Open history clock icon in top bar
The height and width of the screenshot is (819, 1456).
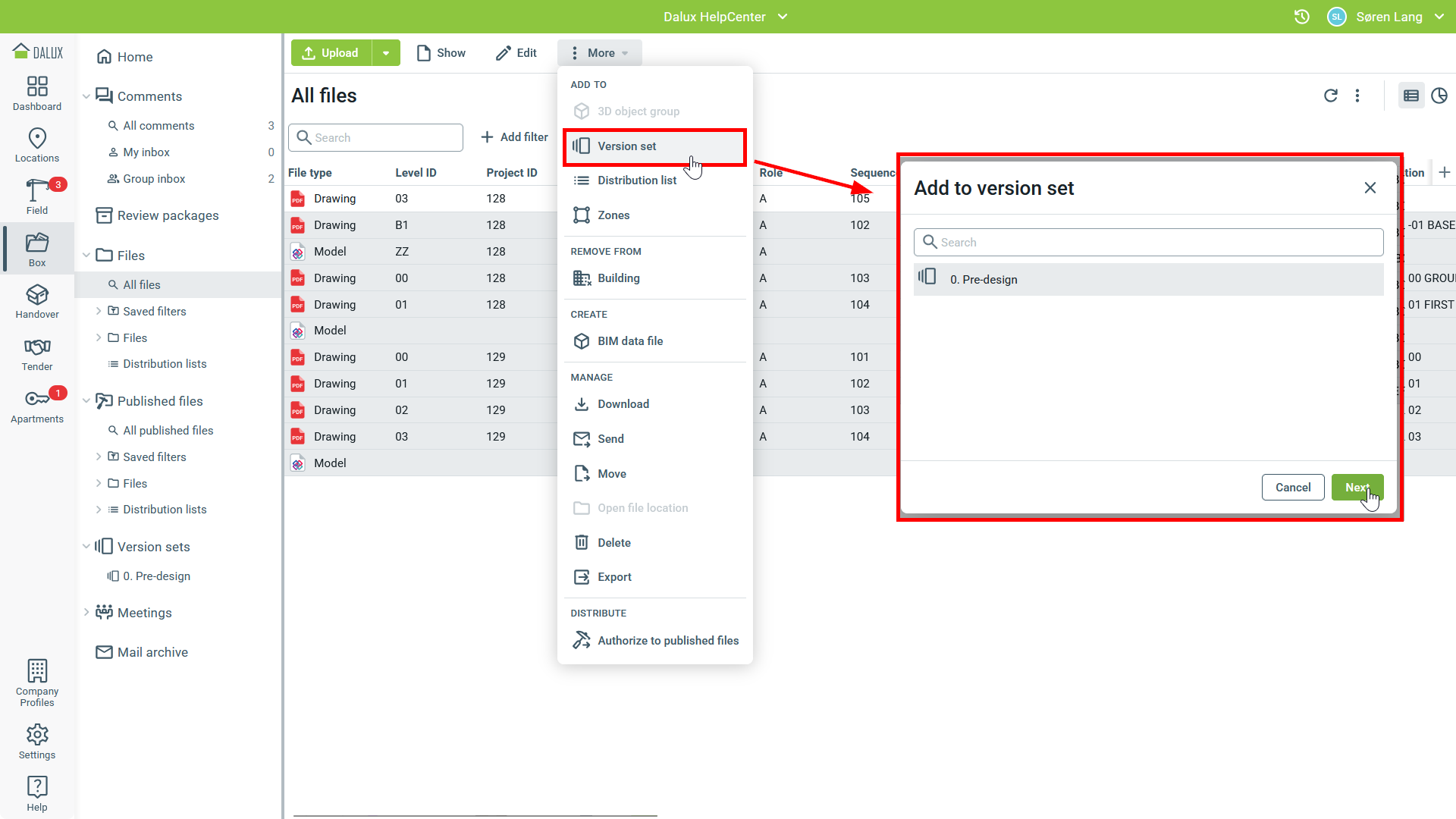[1301, 17]
